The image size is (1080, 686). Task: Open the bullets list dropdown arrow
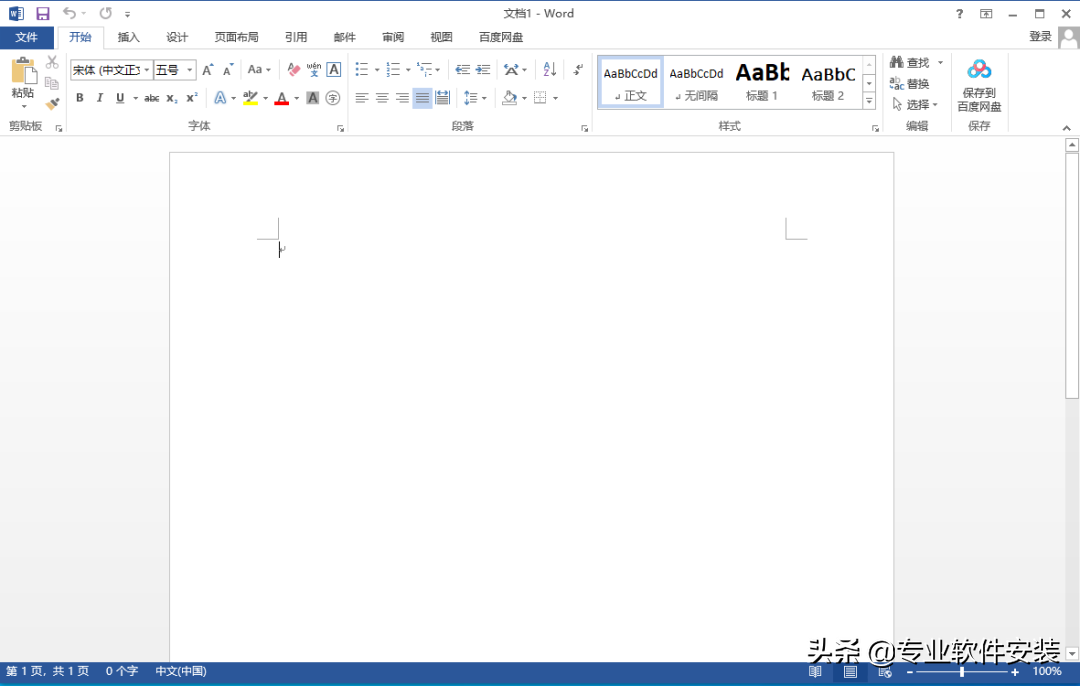[377, 70]
